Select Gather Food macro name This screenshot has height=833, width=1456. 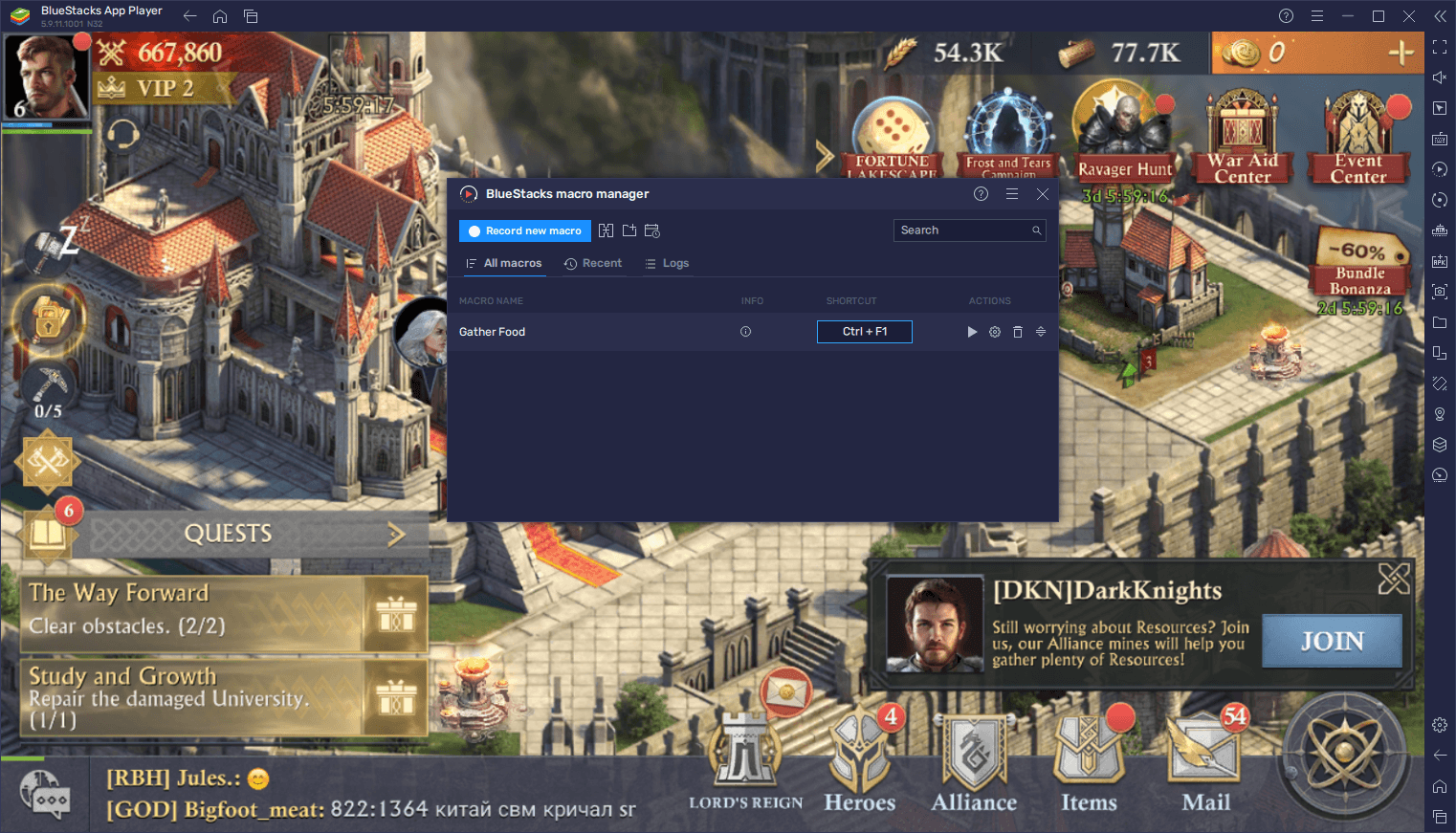(x=492, y=332)
